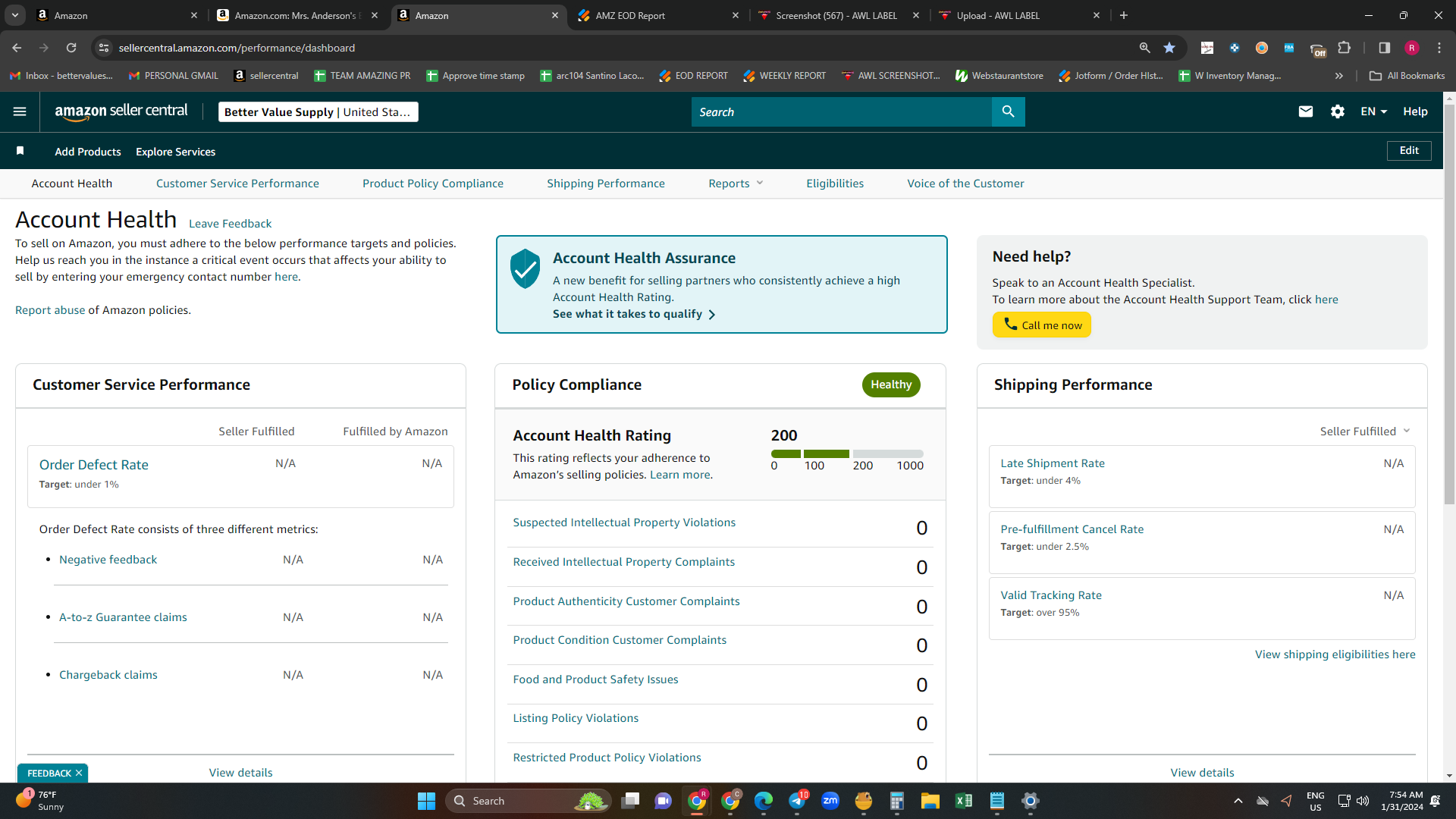Open the Order Defect Rate link
1456x819 pixels.
coord(94,465)
